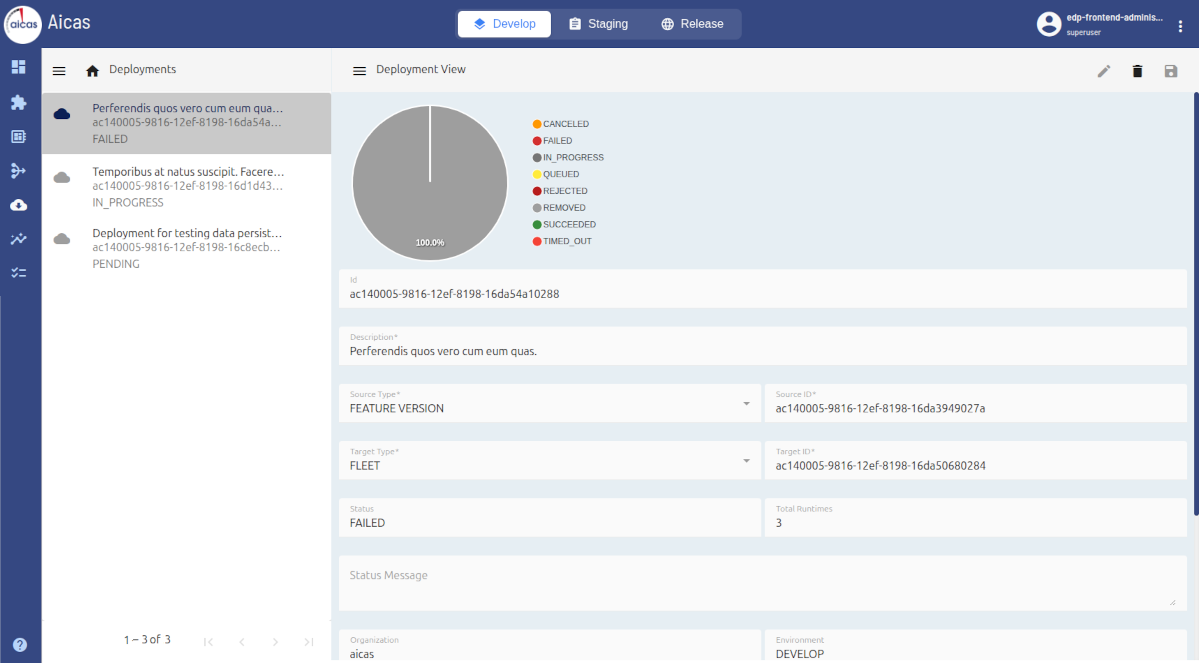Click the FAILED red legend swatch
Image resolution: width=1199 pixels, height=663 pixels.
tap(537, 141)
